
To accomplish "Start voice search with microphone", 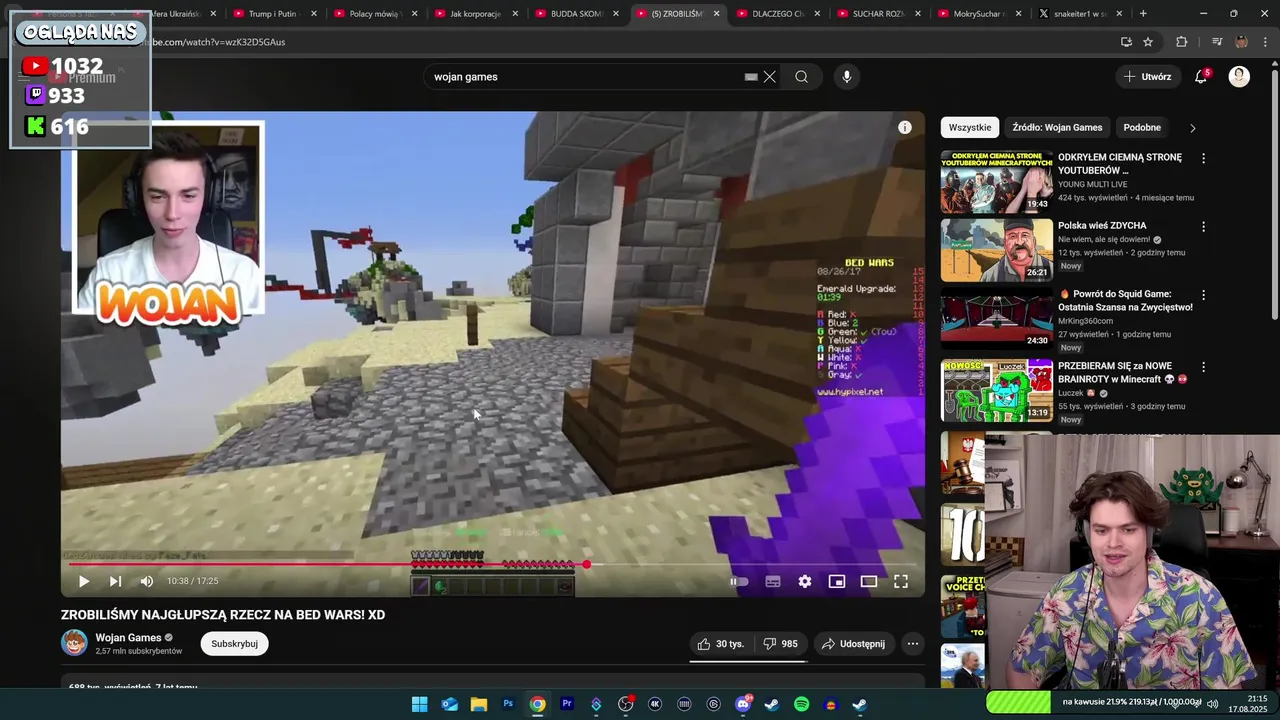I will coord(847,77).
